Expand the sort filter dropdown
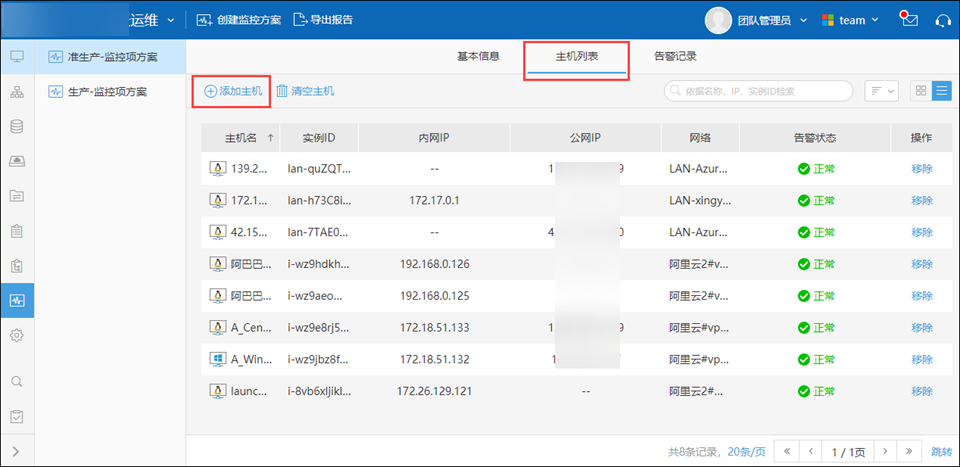This screenshot has height=467, width=960. pos(881,91)
